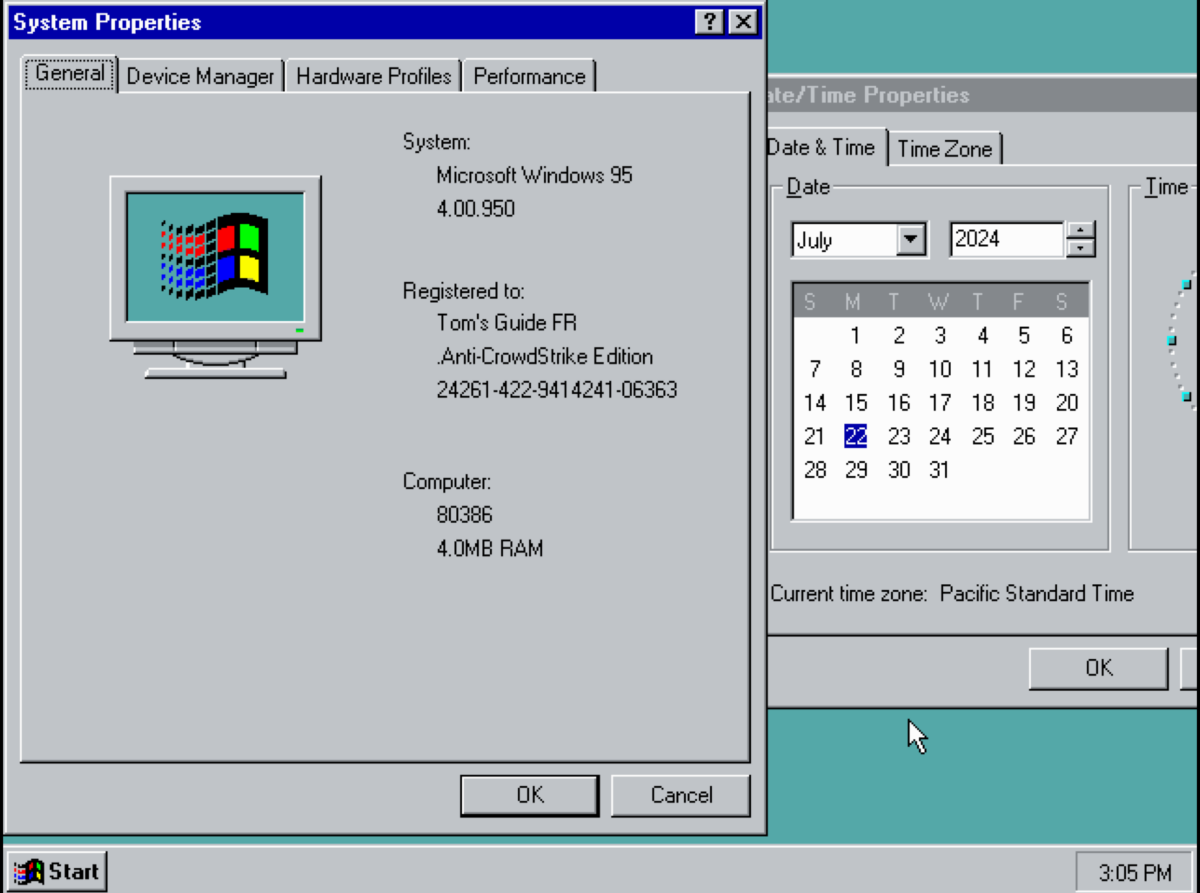Screen dimensions: 1200x893
Task: Select July 15 in the calendar
Action: point(856,403)
